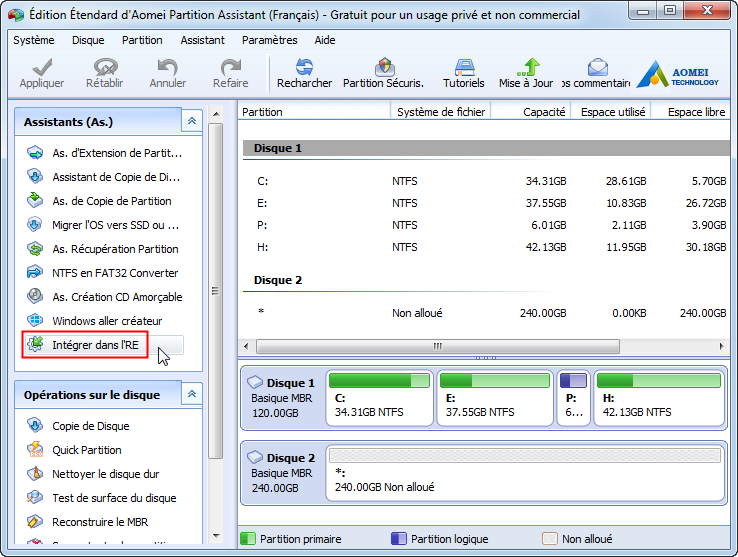
Task: Select partition P: row in the list
Action: click(x=487, y=225)
